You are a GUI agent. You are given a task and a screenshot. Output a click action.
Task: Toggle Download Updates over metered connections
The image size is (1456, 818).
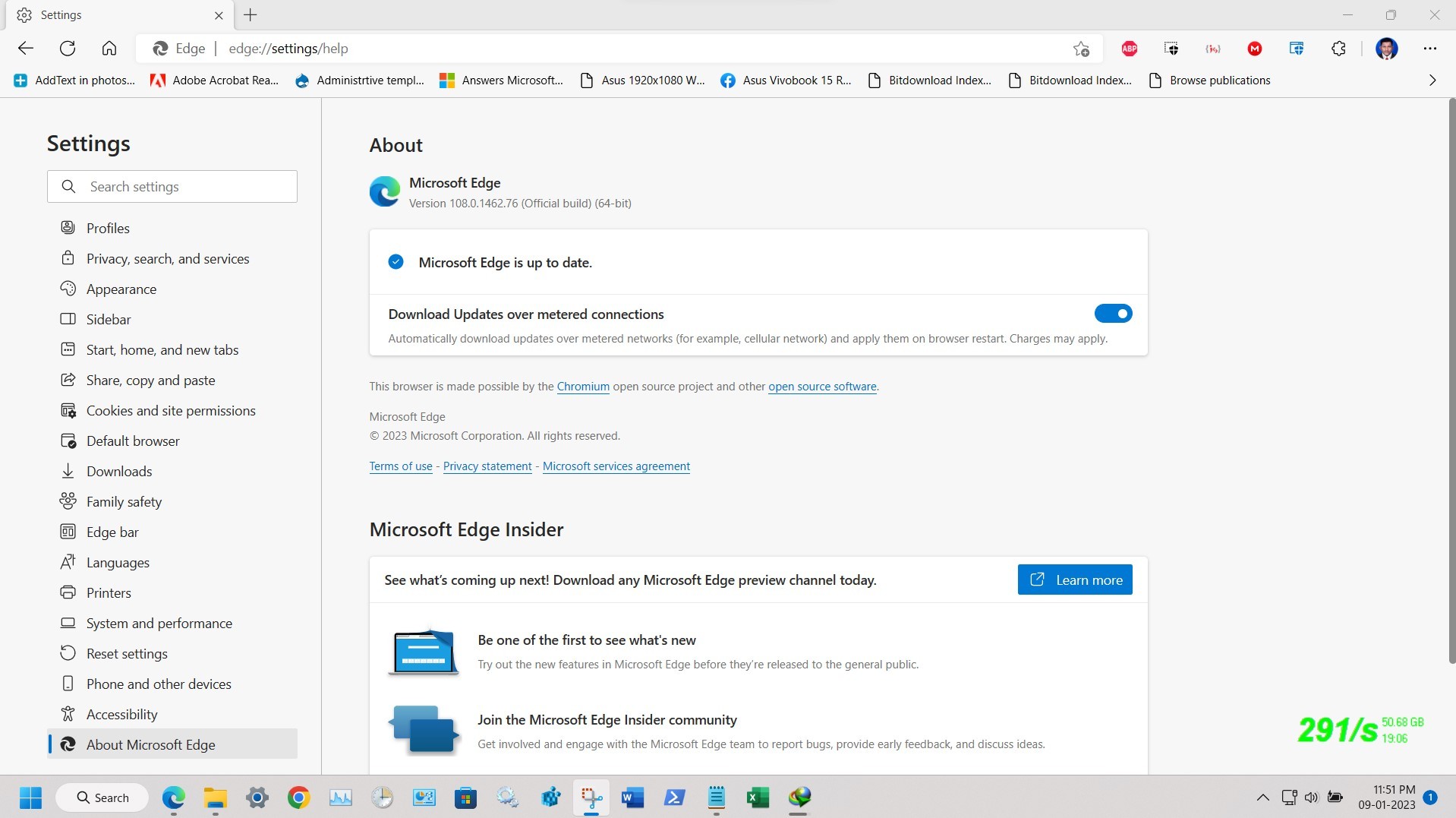coord(1113,314)
